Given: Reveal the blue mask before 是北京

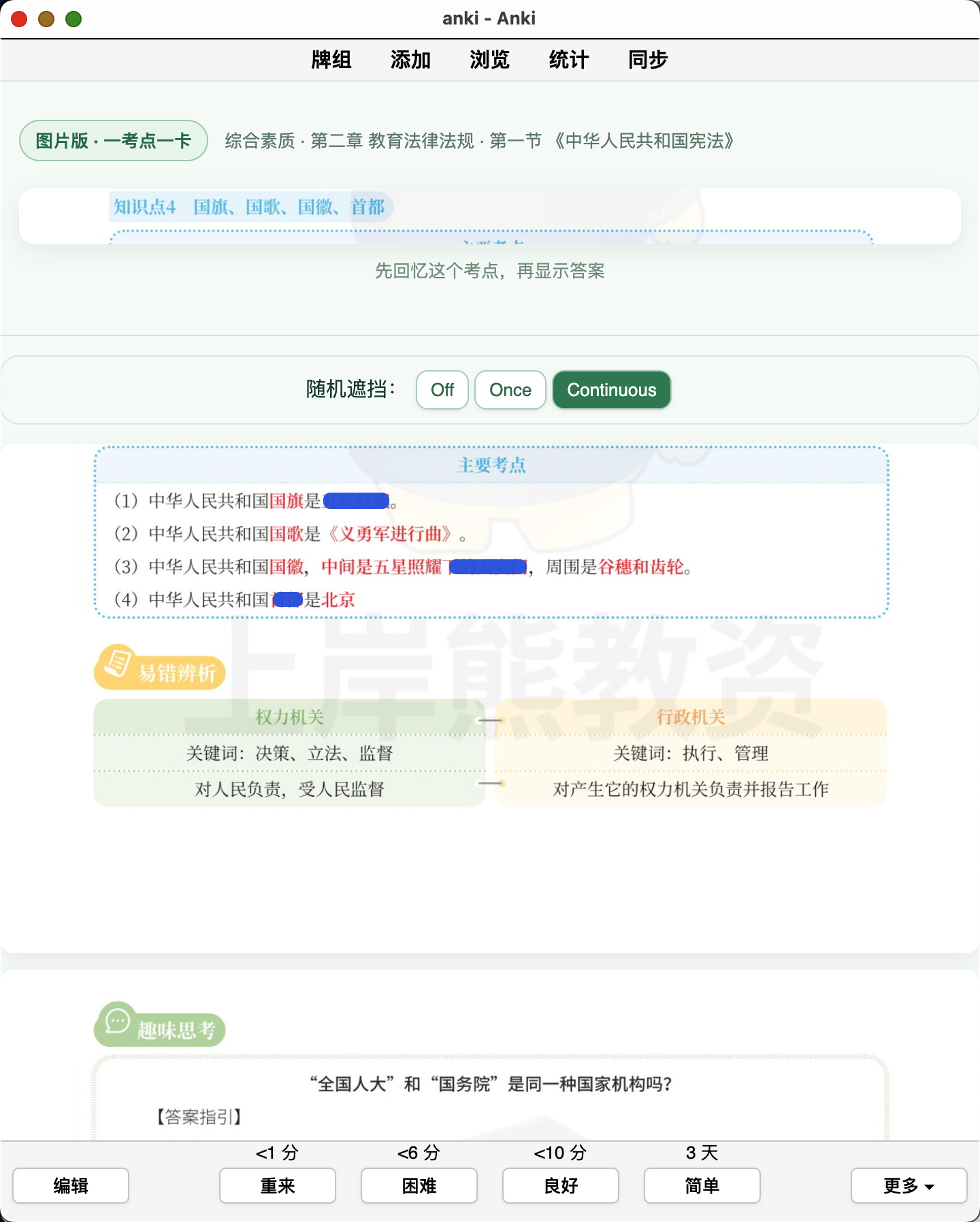Looking at the screenshot, I should (287, 599).
